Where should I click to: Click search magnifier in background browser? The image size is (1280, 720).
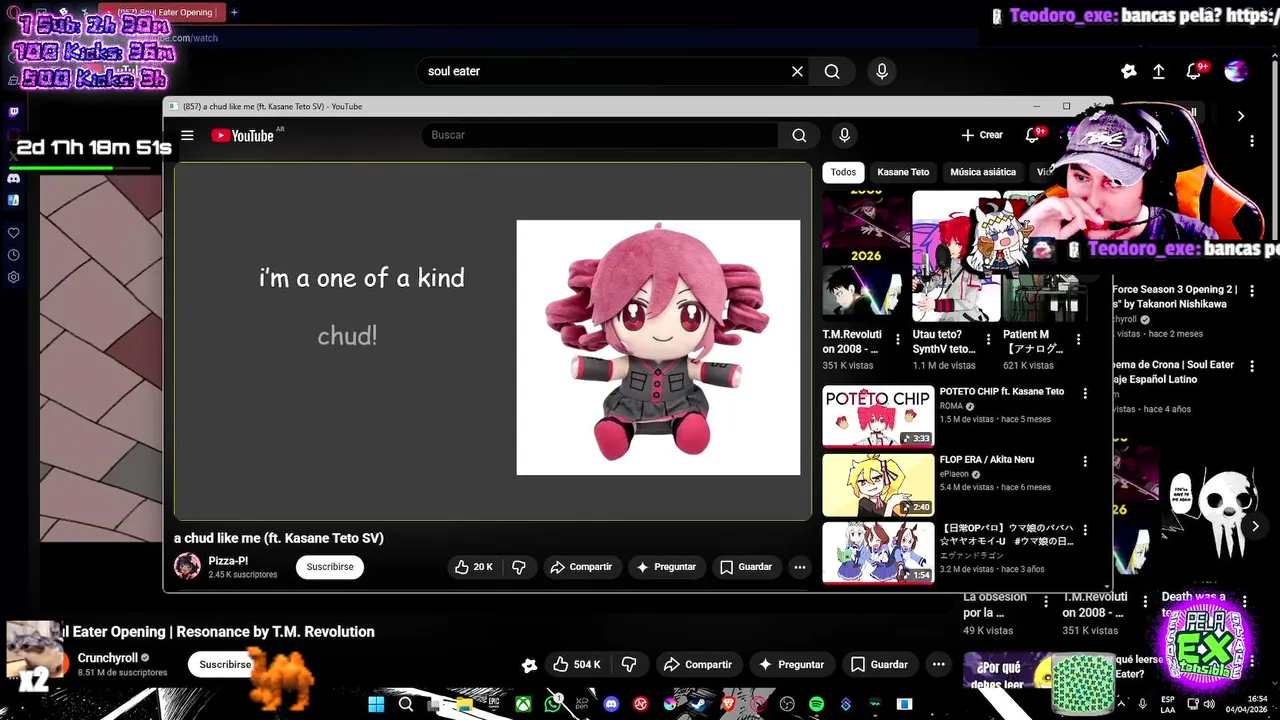click(x=832, y=71)
